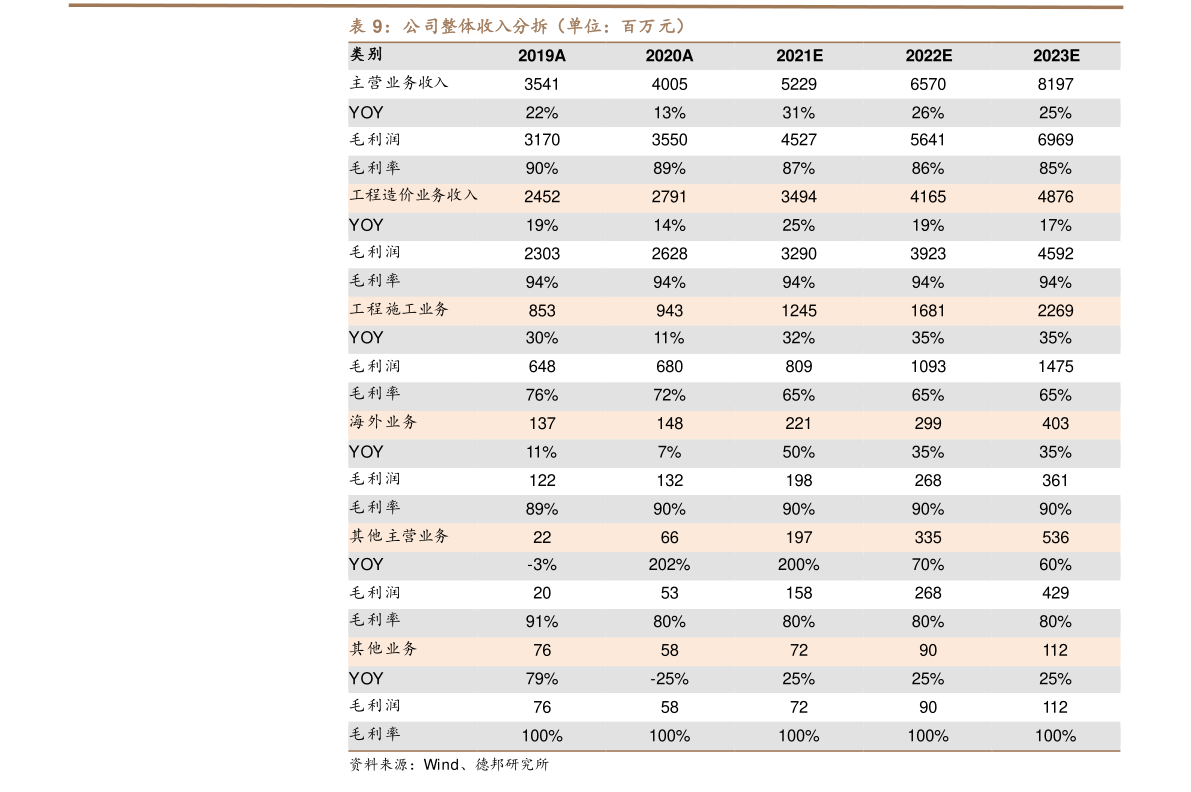1191x792 pixels.
Task: Select the 其他主营业务 row label
Action: (x=398, y=536)
